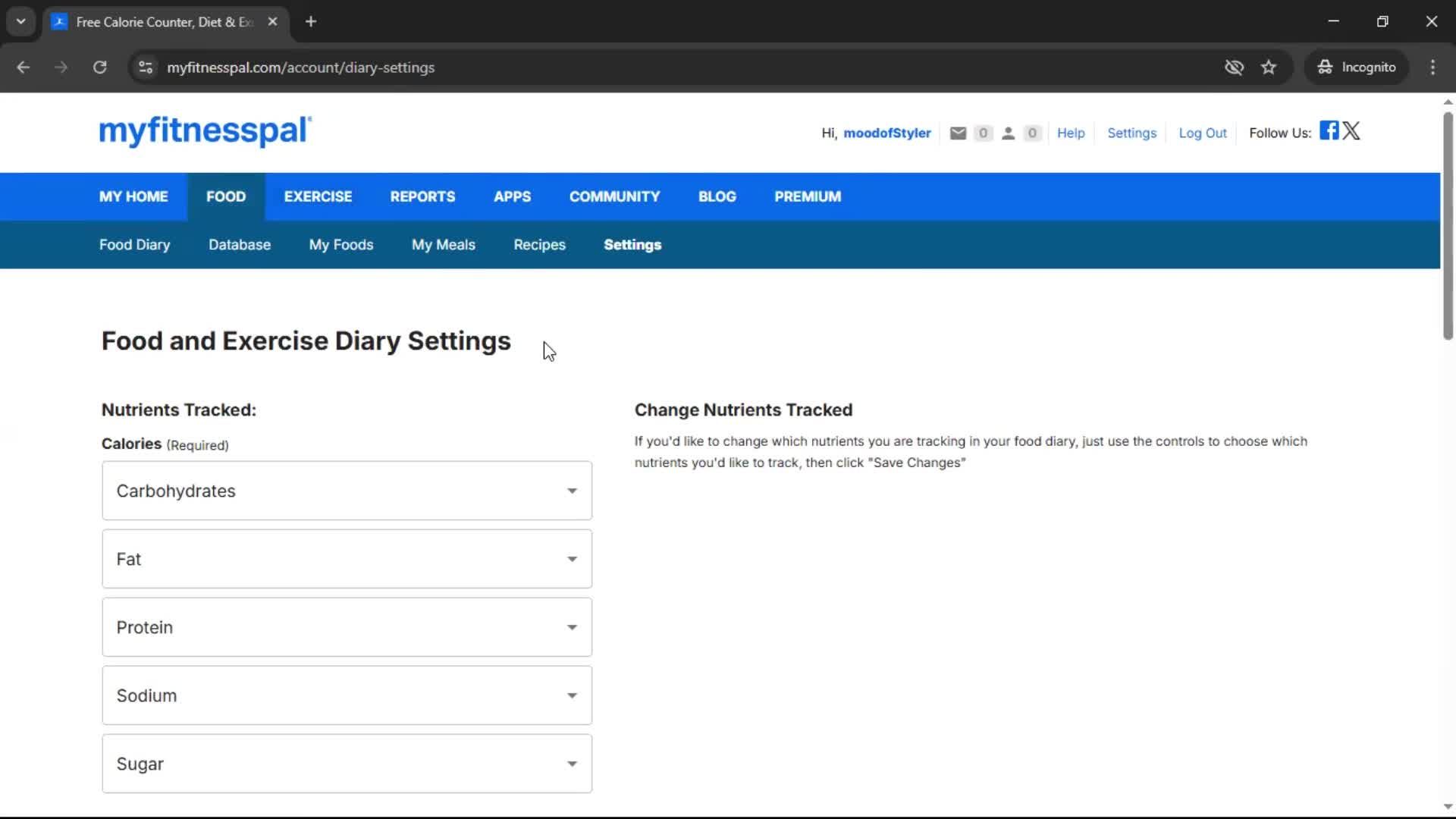
Task: Click the messages count badge
Action: (983, 133)
